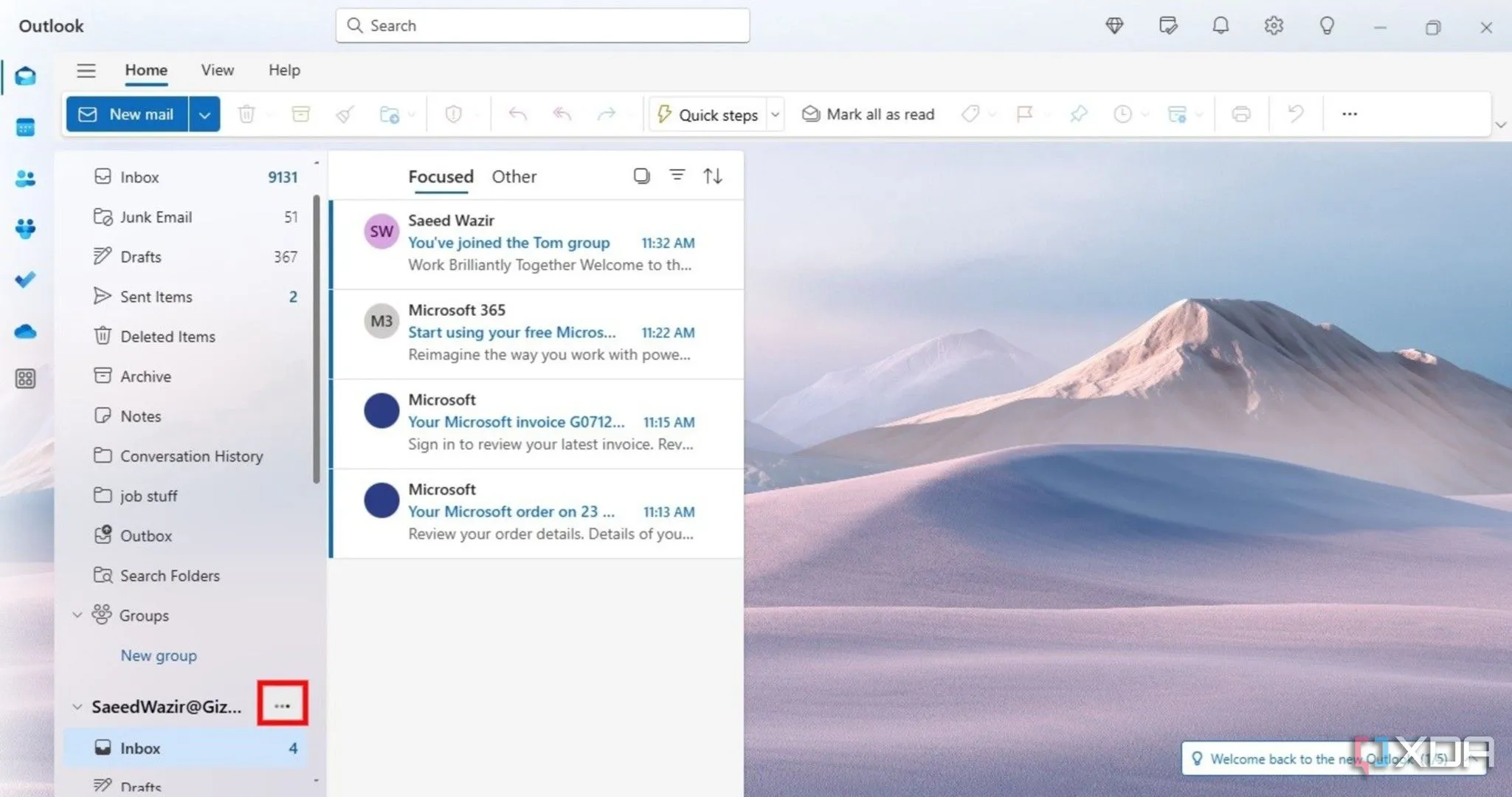Open the Deleted Items folder
The width and height of the screenshot is (1512, 797).
pos(196,337)
